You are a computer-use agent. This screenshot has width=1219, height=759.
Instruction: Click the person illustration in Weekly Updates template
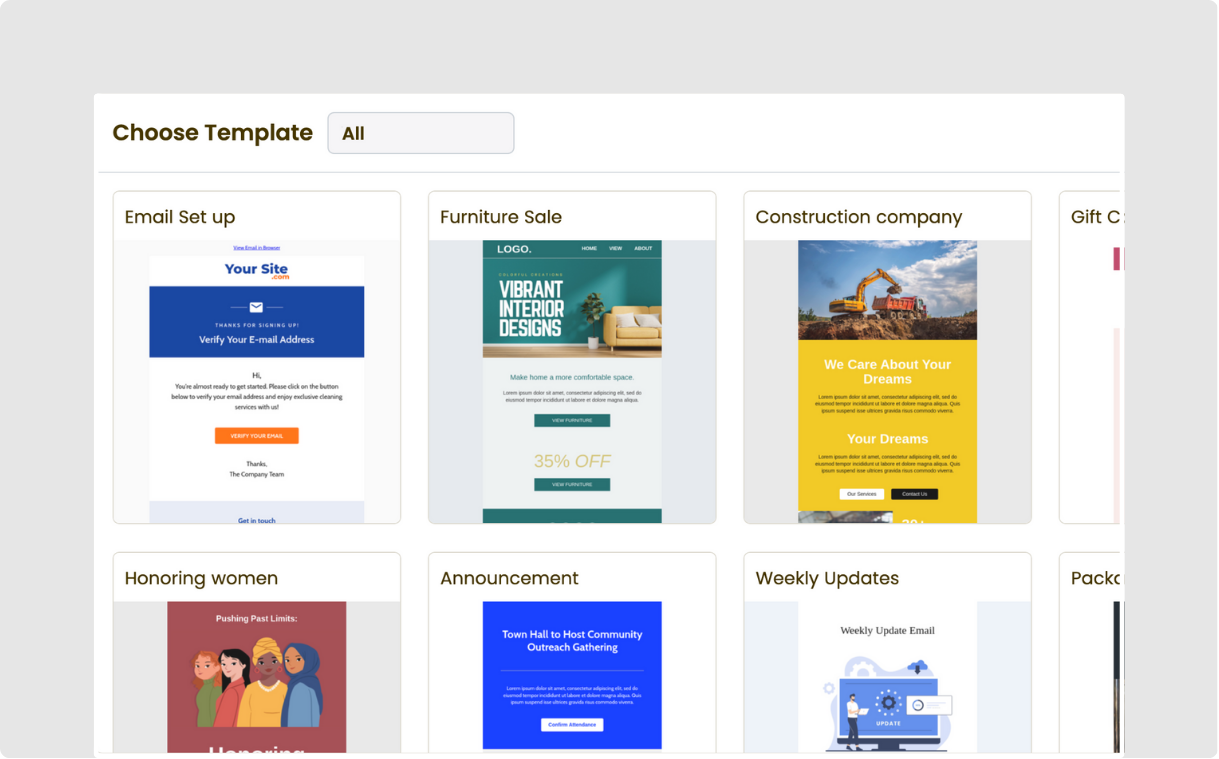[853, 710]
